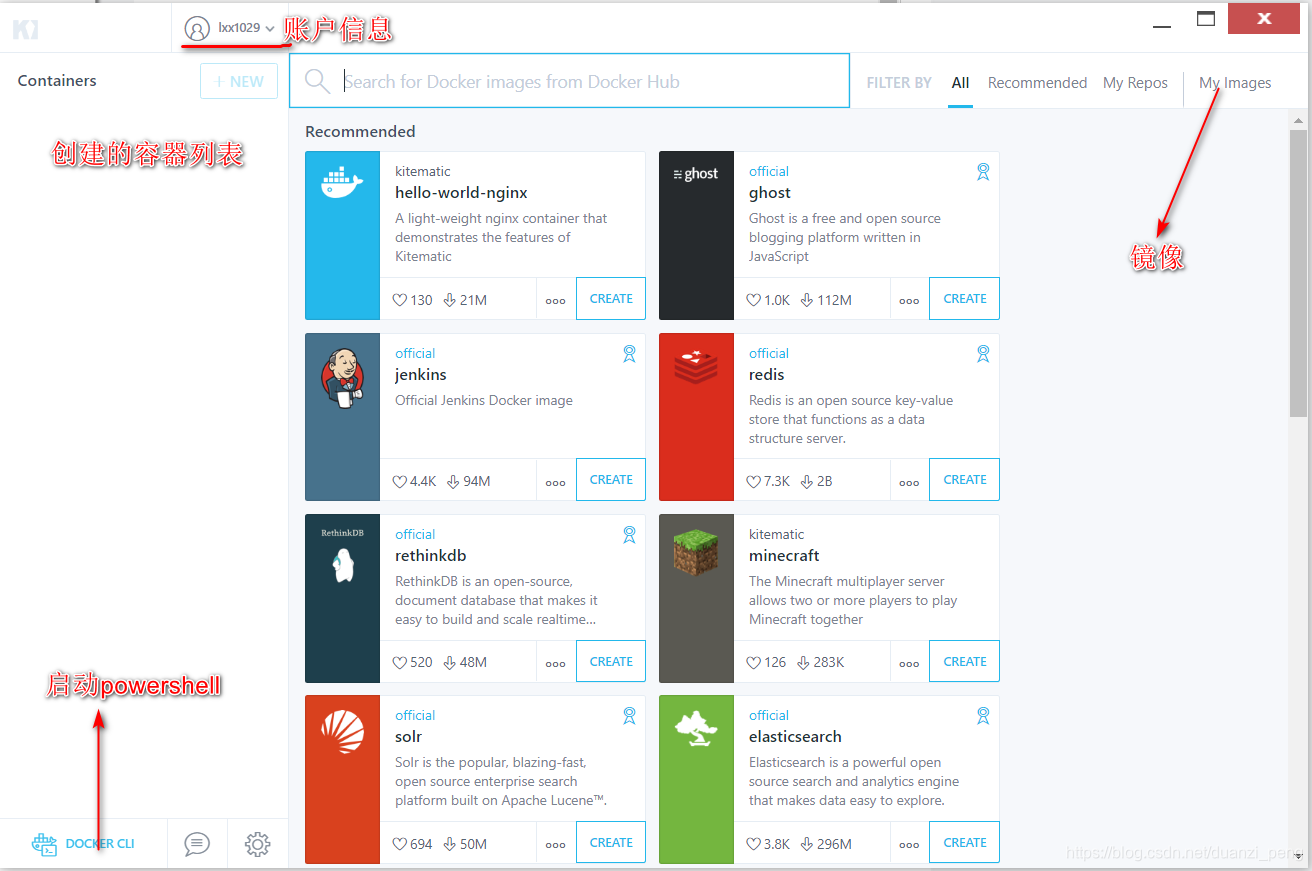Open more options for solr
Viewport: 1312px width, 871px height.
(x=556, y=844)
